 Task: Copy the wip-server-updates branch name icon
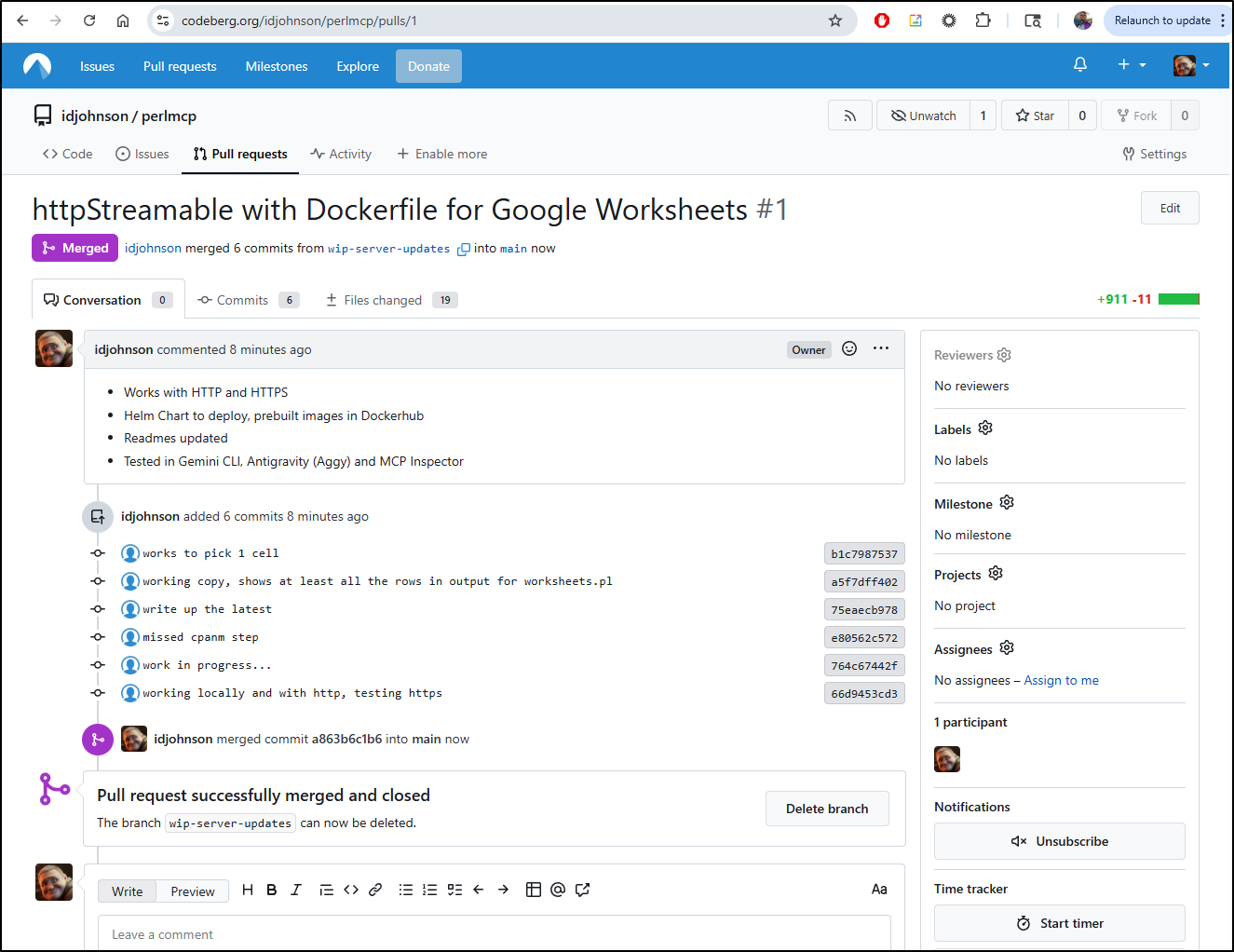pos(463,250)
